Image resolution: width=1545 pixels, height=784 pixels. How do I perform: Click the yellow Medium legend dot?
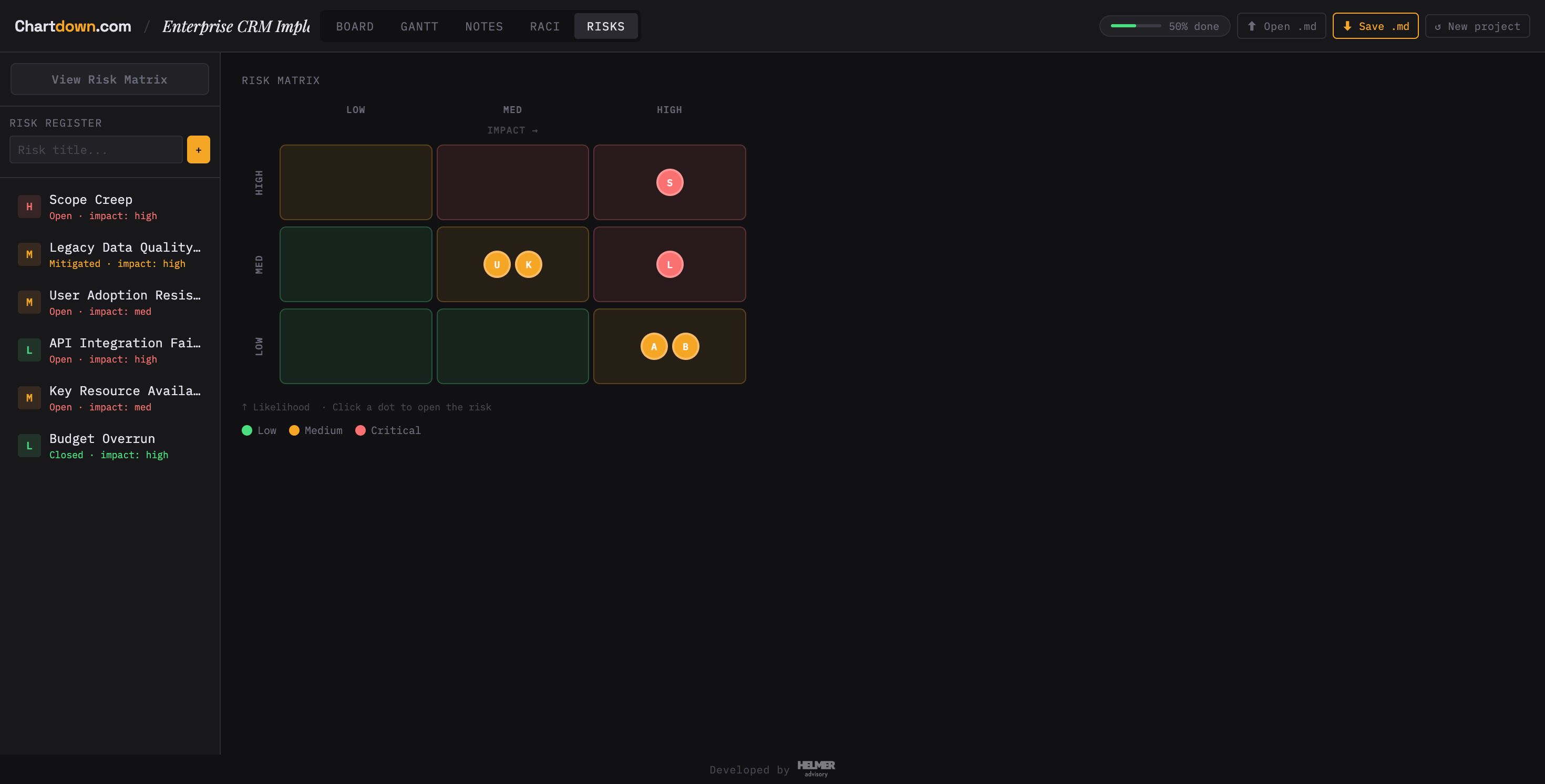click(294, 430)
